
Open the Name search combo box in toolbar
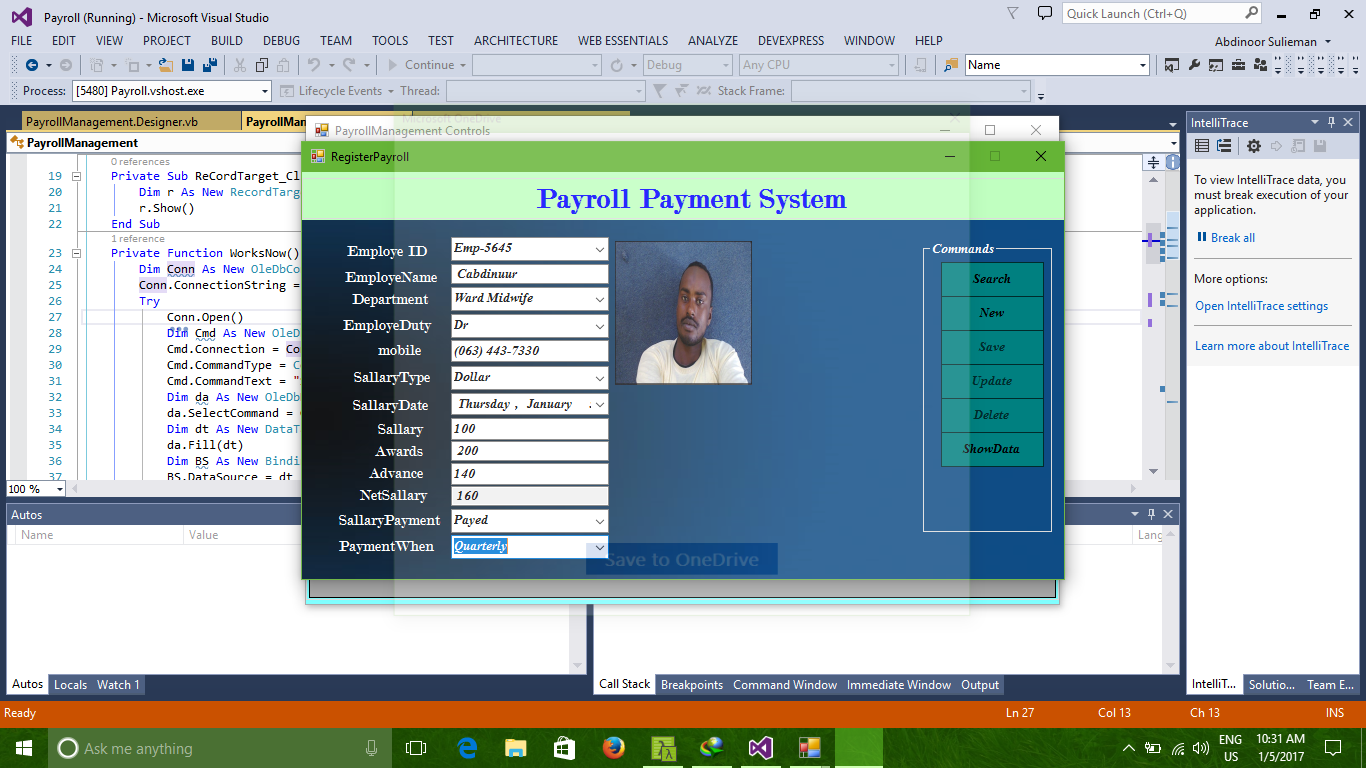pyautogui.click(x=1058, y=65)
